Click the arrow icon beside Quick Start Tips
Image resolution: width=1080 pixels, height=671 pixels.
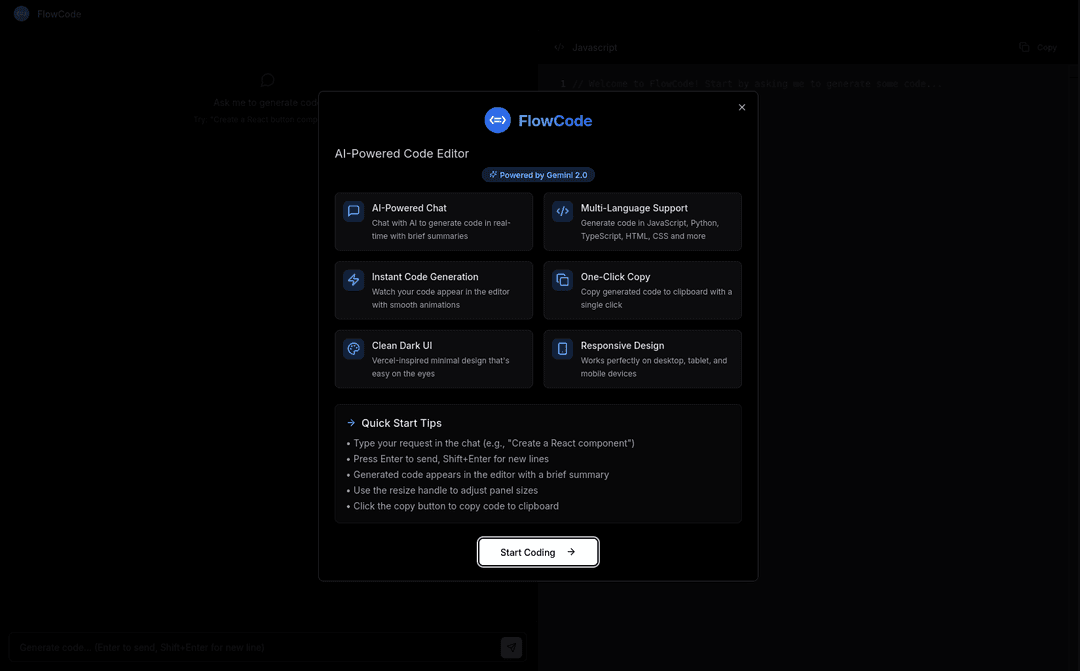point(351,423)
